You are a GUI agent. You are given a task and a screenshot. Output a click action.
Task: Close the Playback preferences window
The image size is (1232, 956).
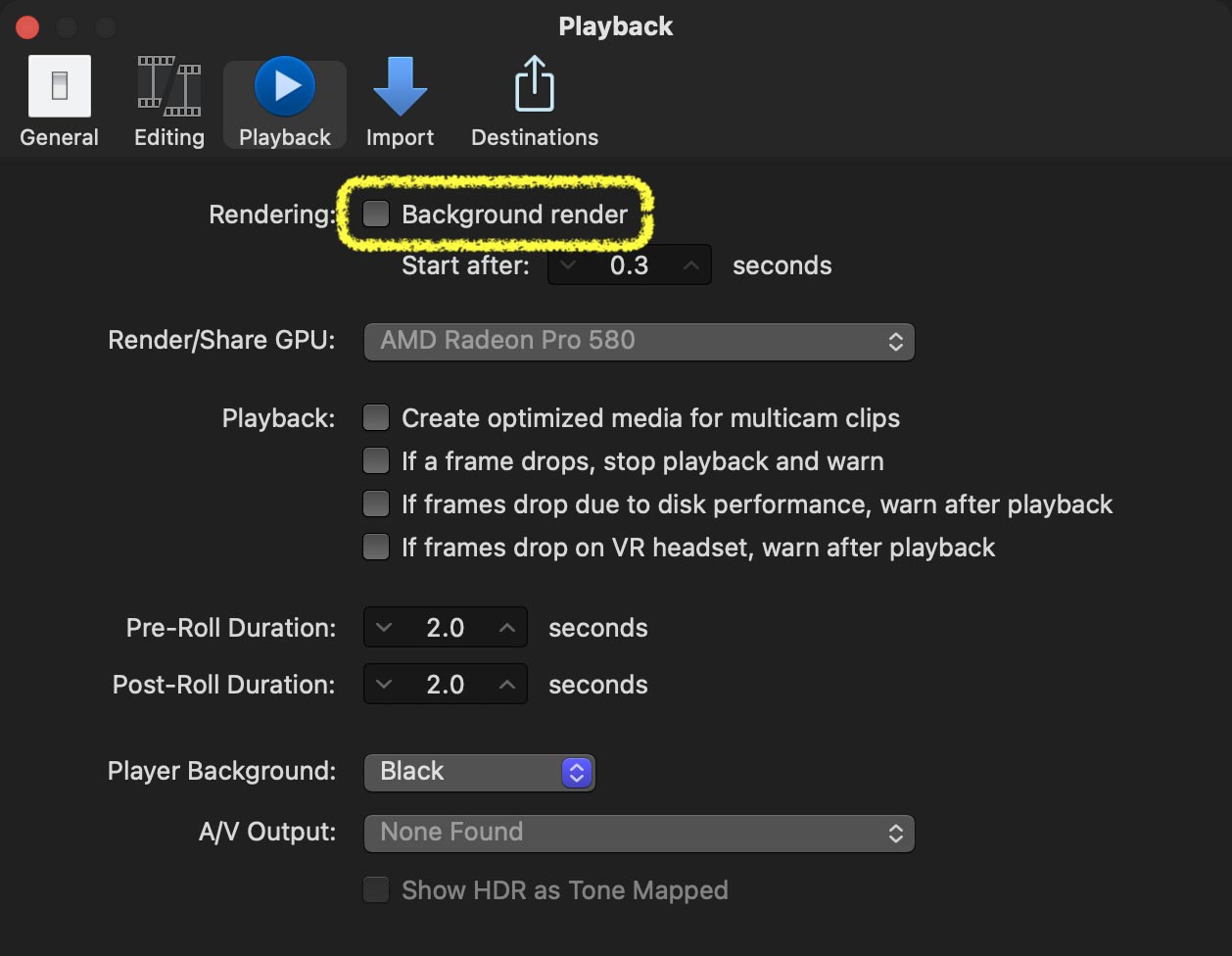[x=27, y=27]
